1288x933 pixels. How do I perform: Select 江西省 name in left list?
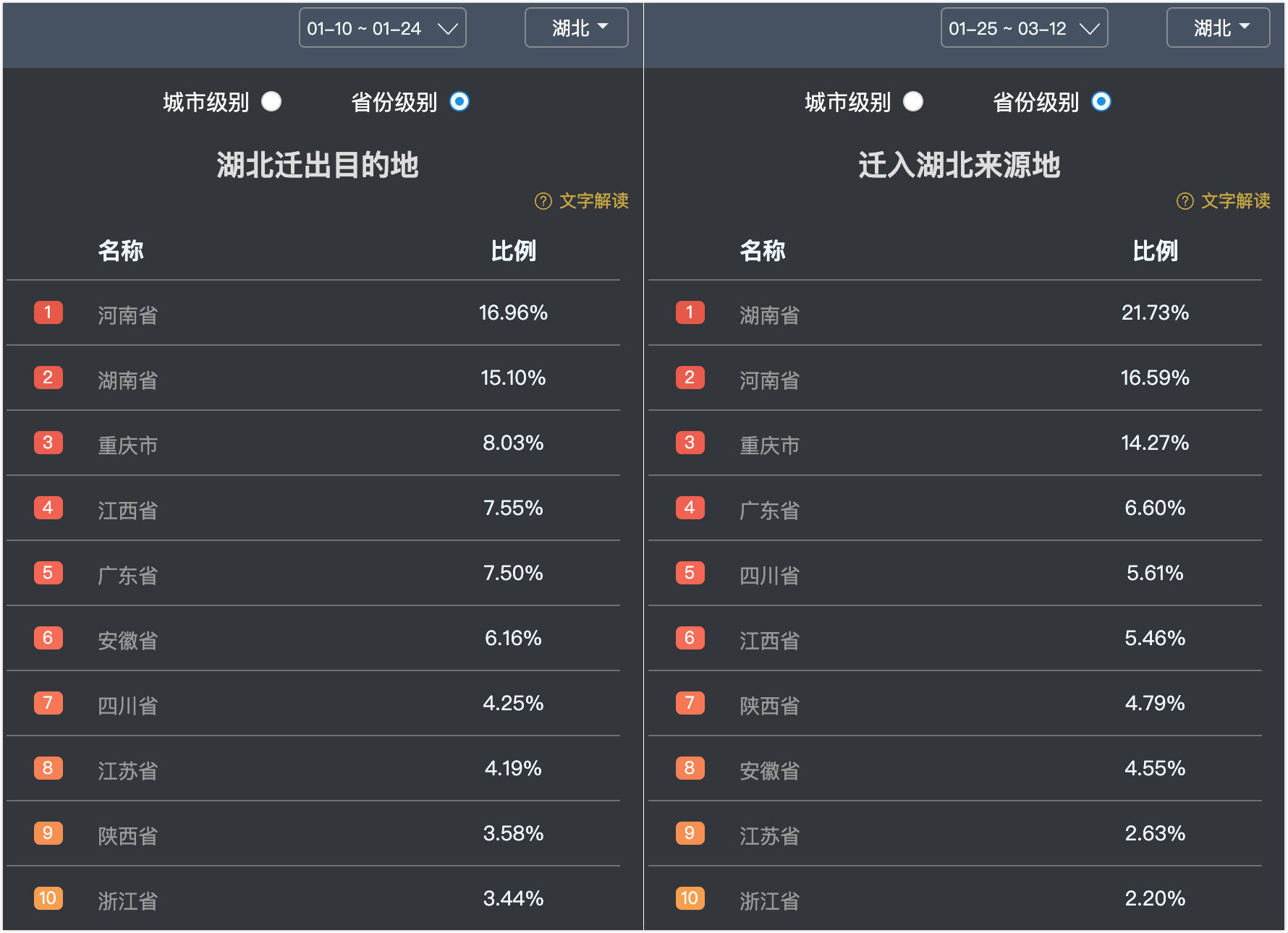(x=128, y=511)
